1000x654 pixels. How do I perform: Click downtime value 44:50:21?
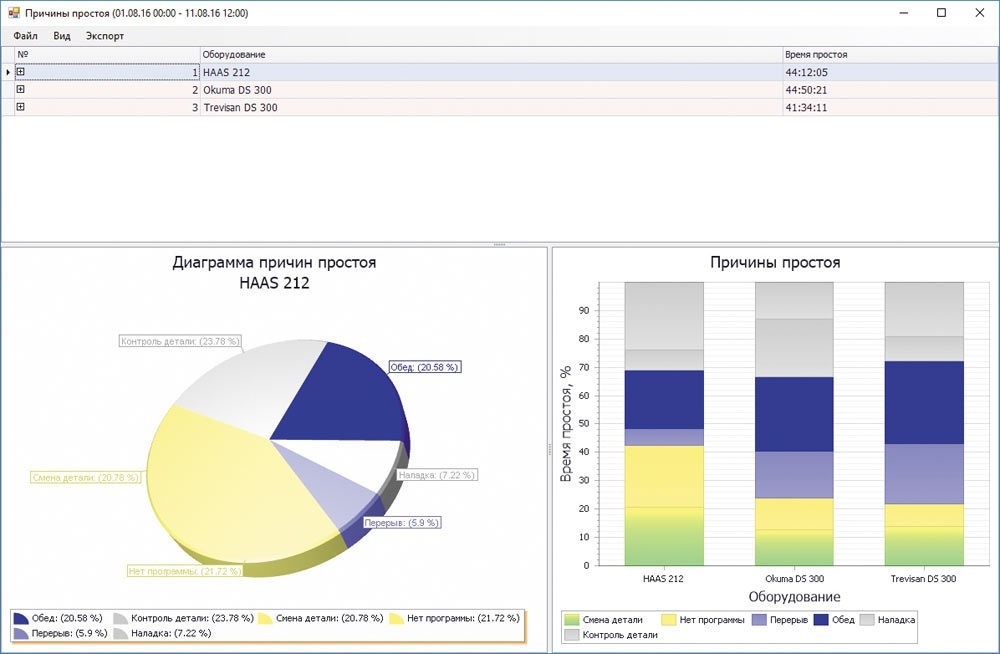click(x=806, y=90)
